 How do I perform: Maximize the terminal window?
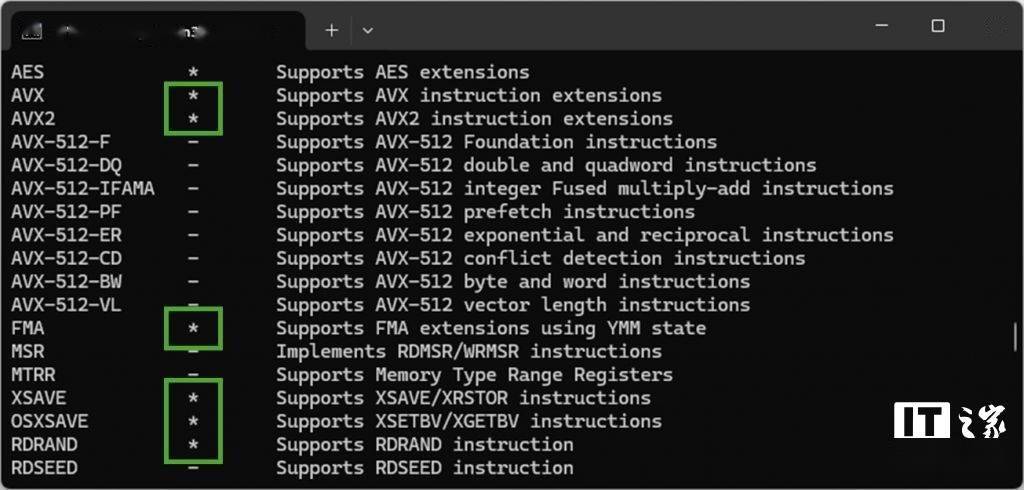click(x=938, y=25)
